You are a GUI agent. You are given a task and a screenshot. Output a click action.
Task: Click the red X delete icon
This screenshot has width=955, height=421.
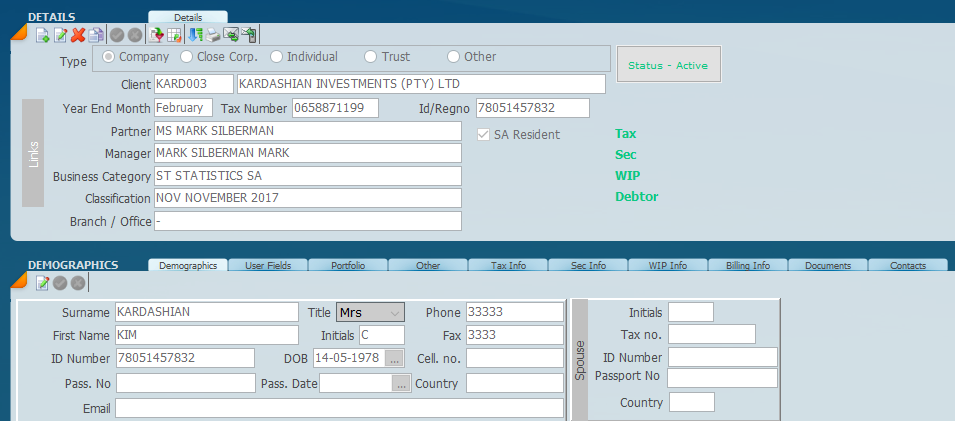tap(78, 35)
